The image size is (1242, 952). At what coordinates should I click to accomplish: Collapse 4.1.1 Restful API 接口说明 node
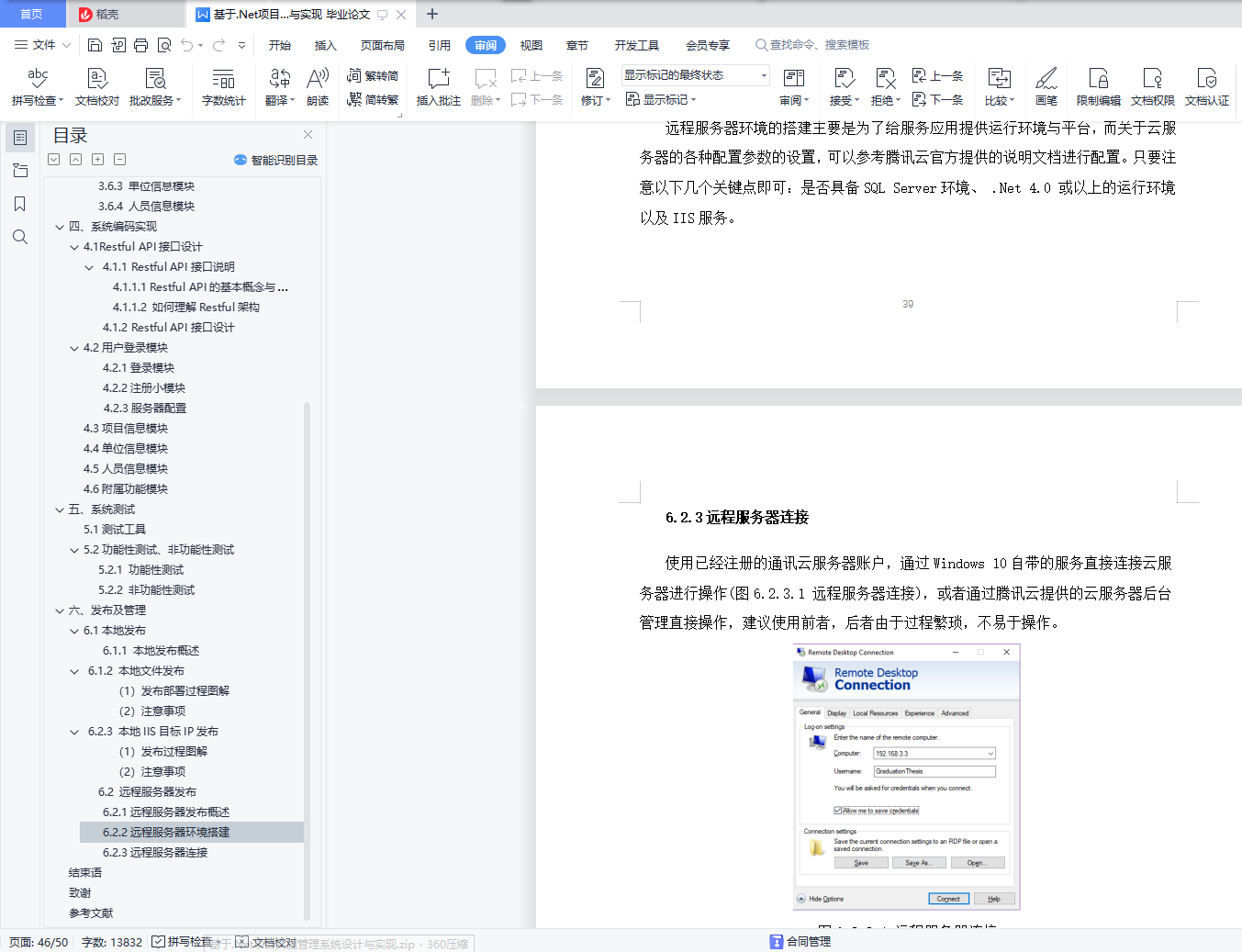tap(89, 267)
